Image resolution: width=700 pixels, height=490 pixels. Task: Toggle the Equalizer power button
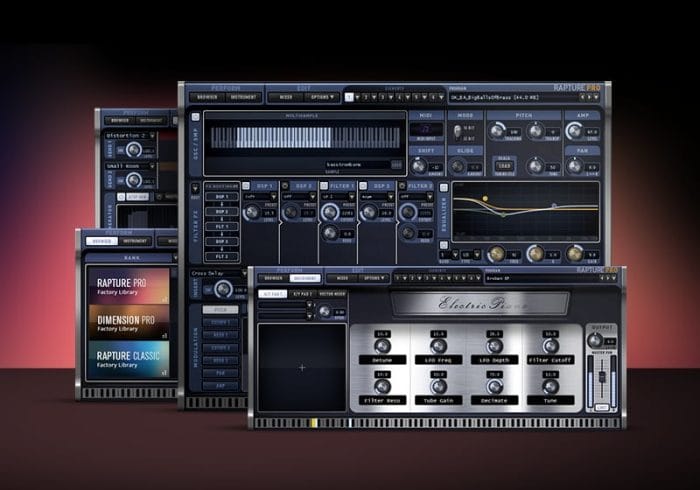(x=443, y=187)
